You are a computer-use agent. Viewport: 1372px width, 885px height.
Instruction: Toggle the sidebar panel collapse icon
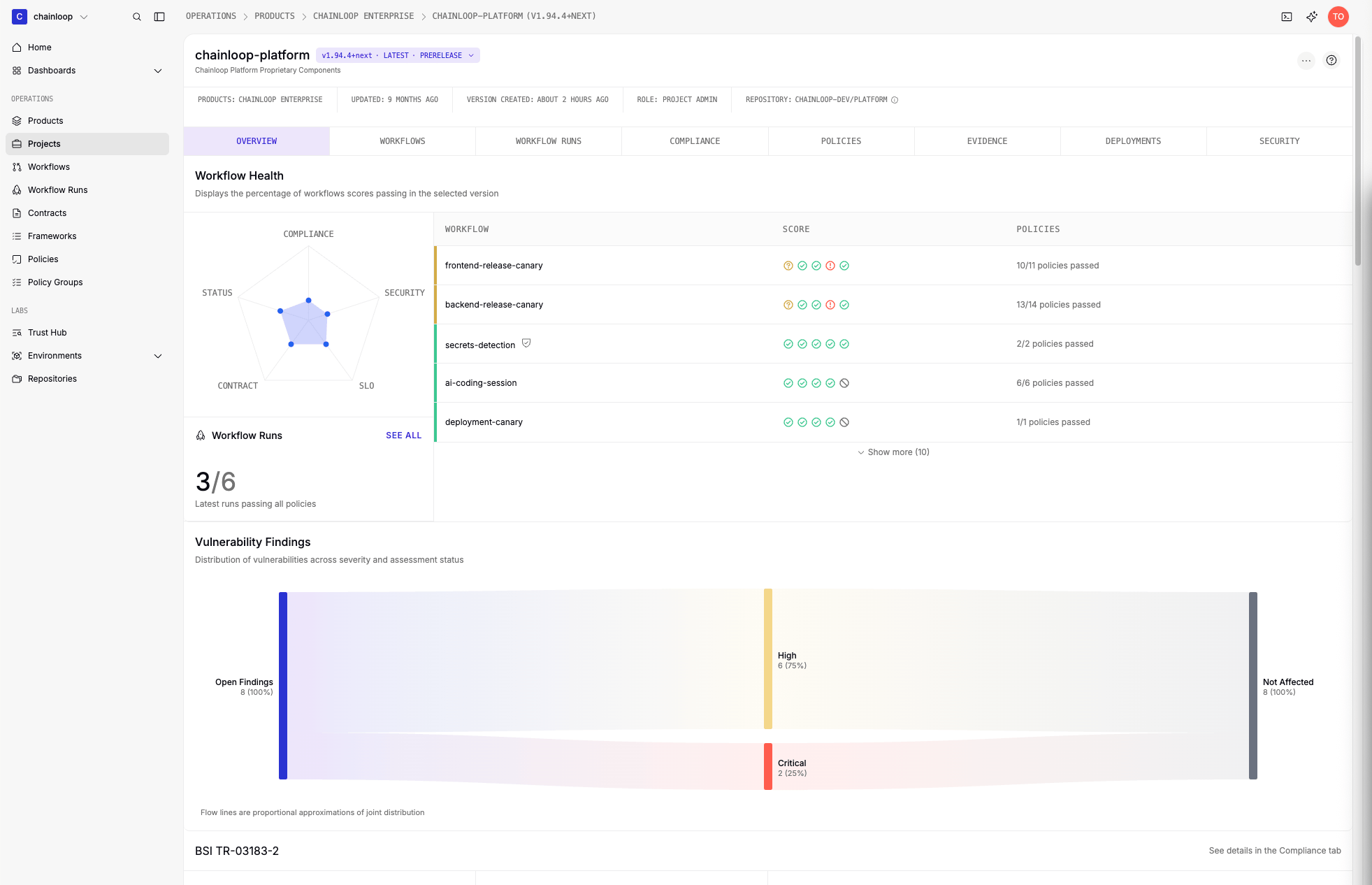(x=159, y=17)
